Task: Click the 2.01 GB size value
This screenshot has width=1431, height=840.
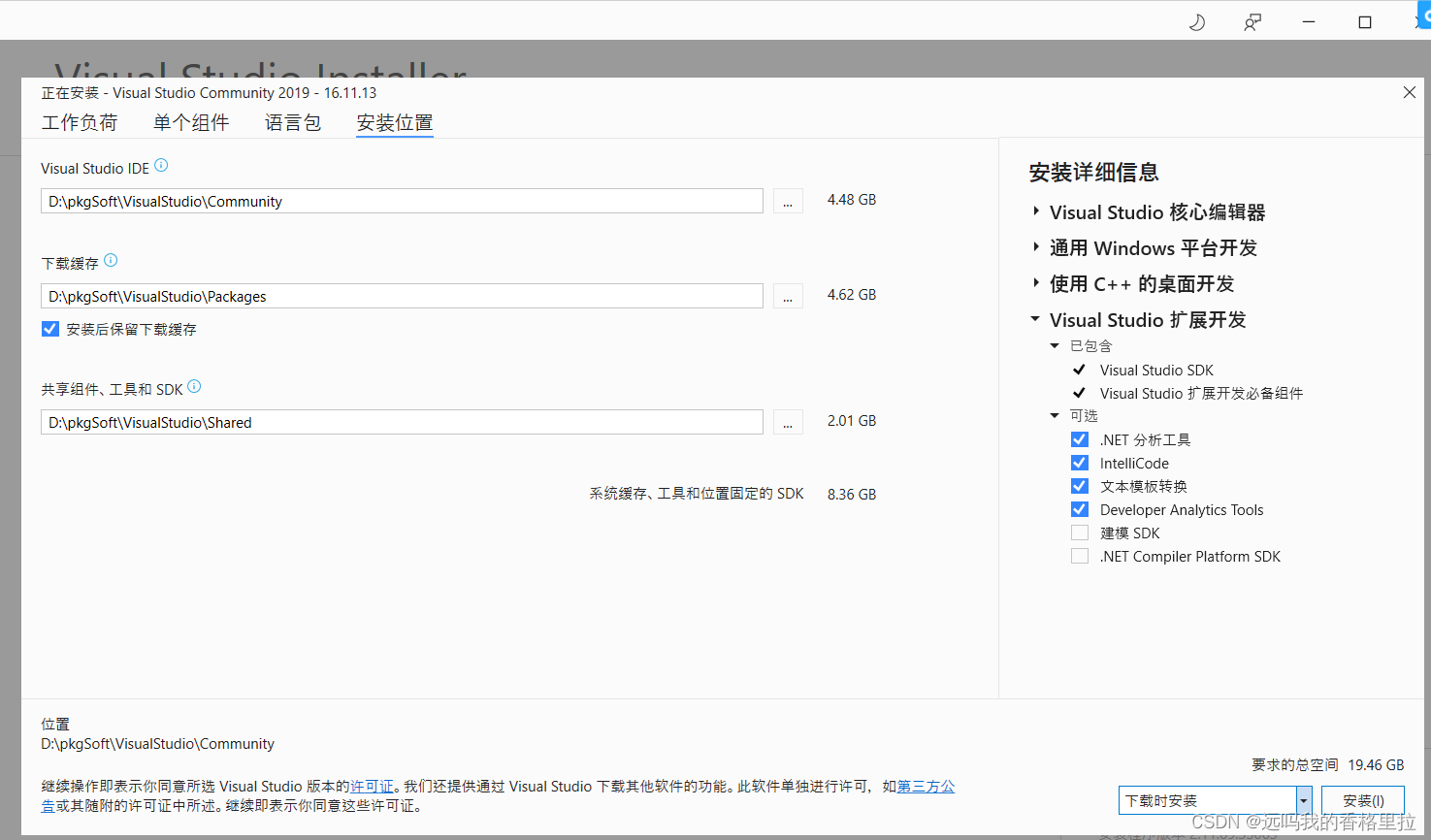Action: [x=852, y=421]
